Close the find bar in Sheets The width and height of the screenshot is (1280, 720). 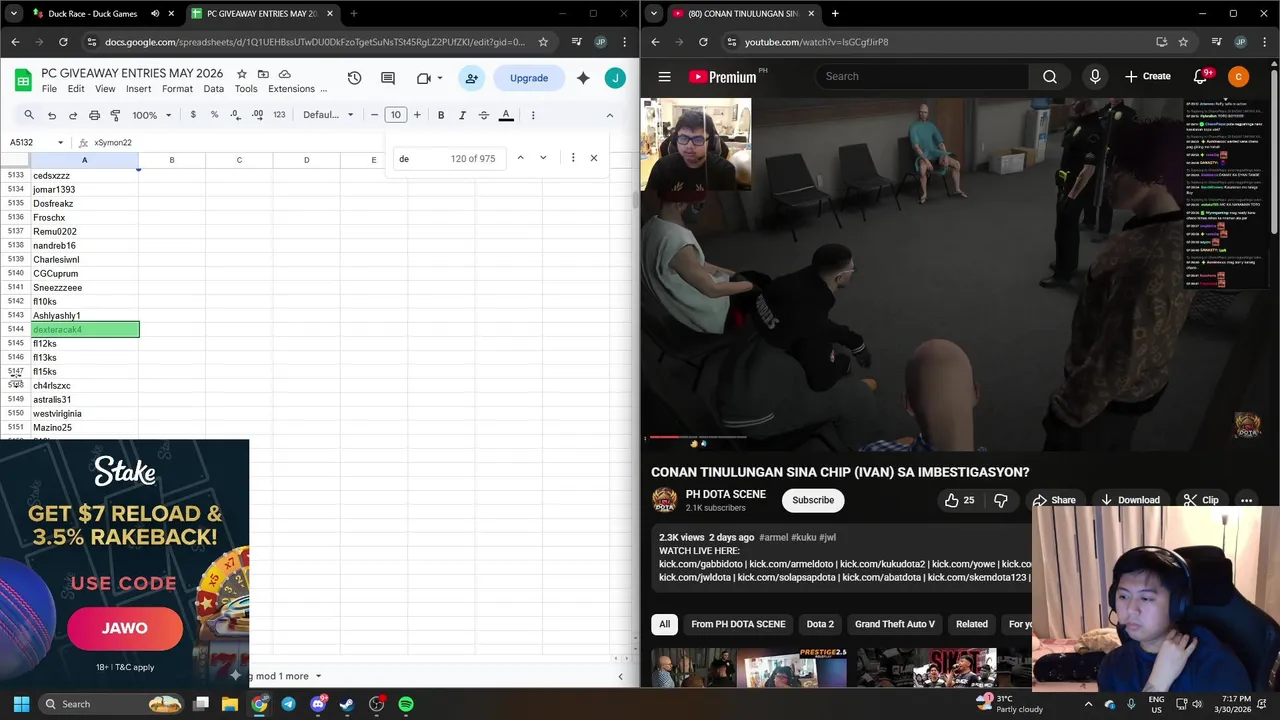pyautogui.click(x=594, y=158)
